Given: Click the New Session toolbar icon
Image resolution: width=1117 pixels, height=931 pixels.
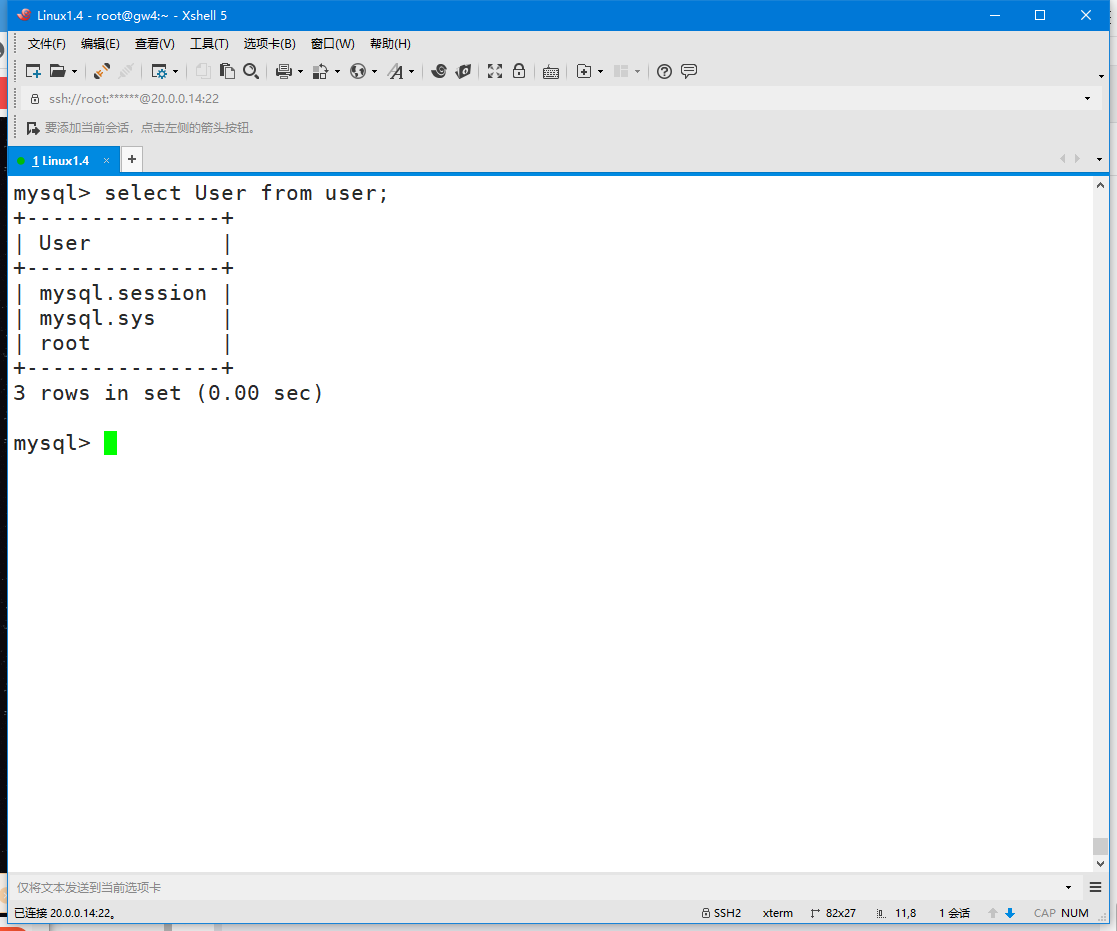Looking at the screenshot, I should (33, 71).
